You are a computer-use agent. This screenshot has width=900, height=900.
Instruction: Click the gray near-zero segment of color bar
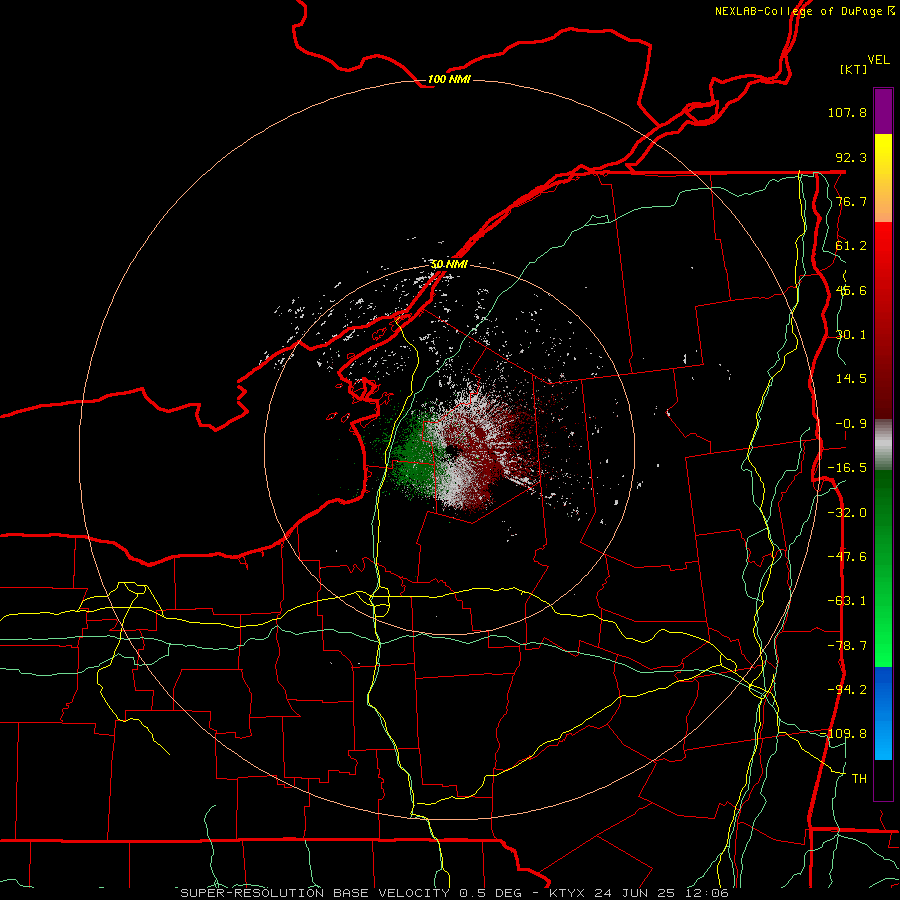coord(883,445)
